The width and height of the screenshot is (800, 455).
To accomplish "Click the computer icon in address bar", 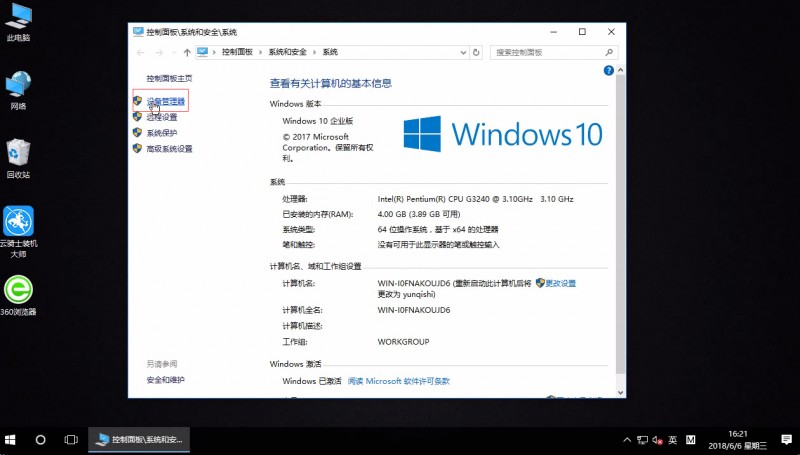I will click(x=203, y=52).
